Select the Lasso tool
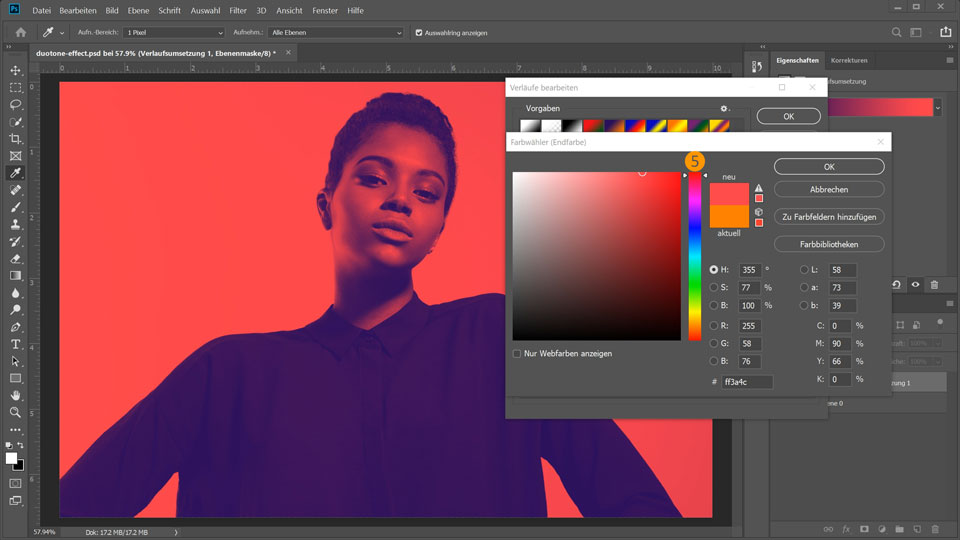The image size is (960, 540). [16, 105]
